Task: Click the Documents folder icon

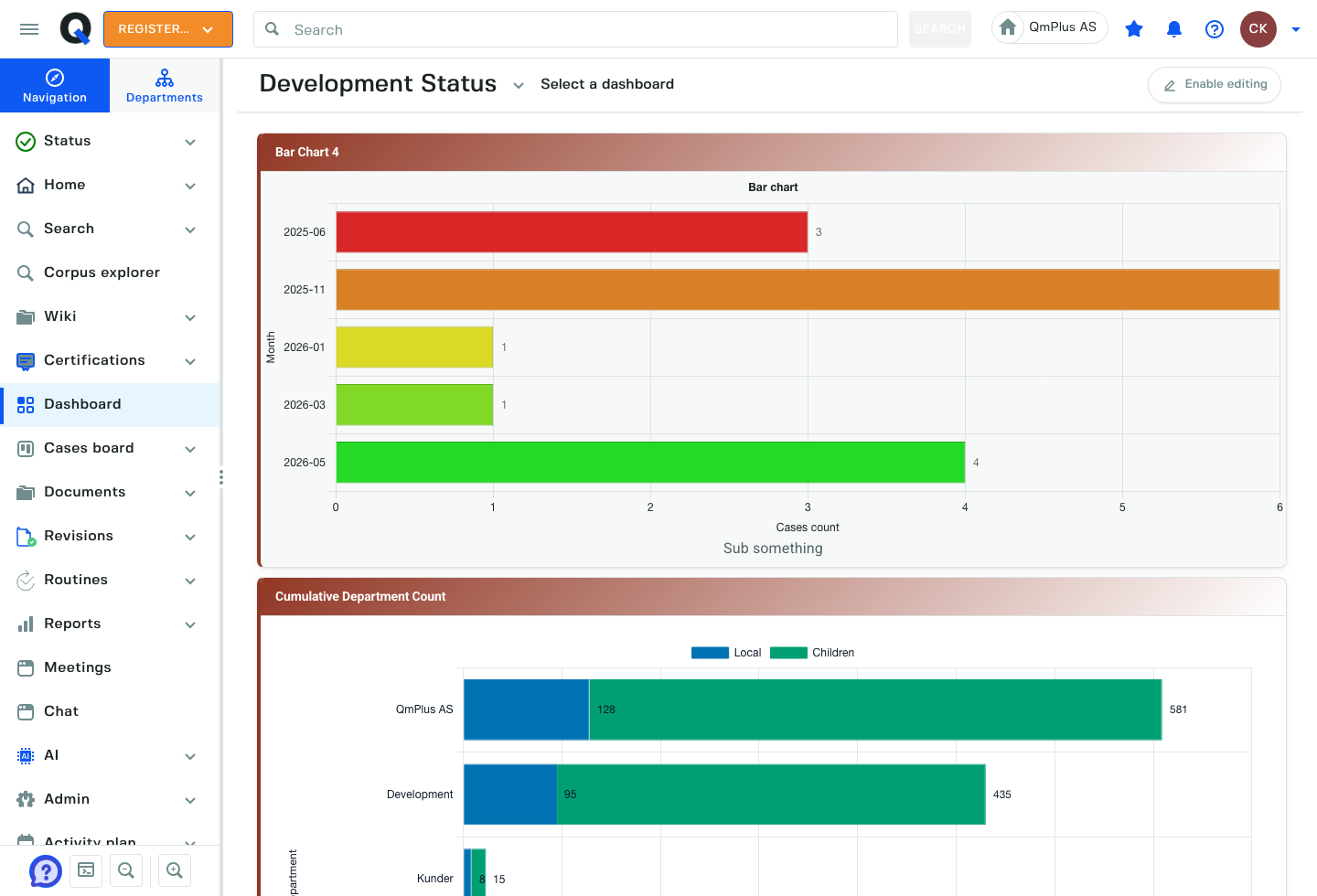Action: pos(26,492)
